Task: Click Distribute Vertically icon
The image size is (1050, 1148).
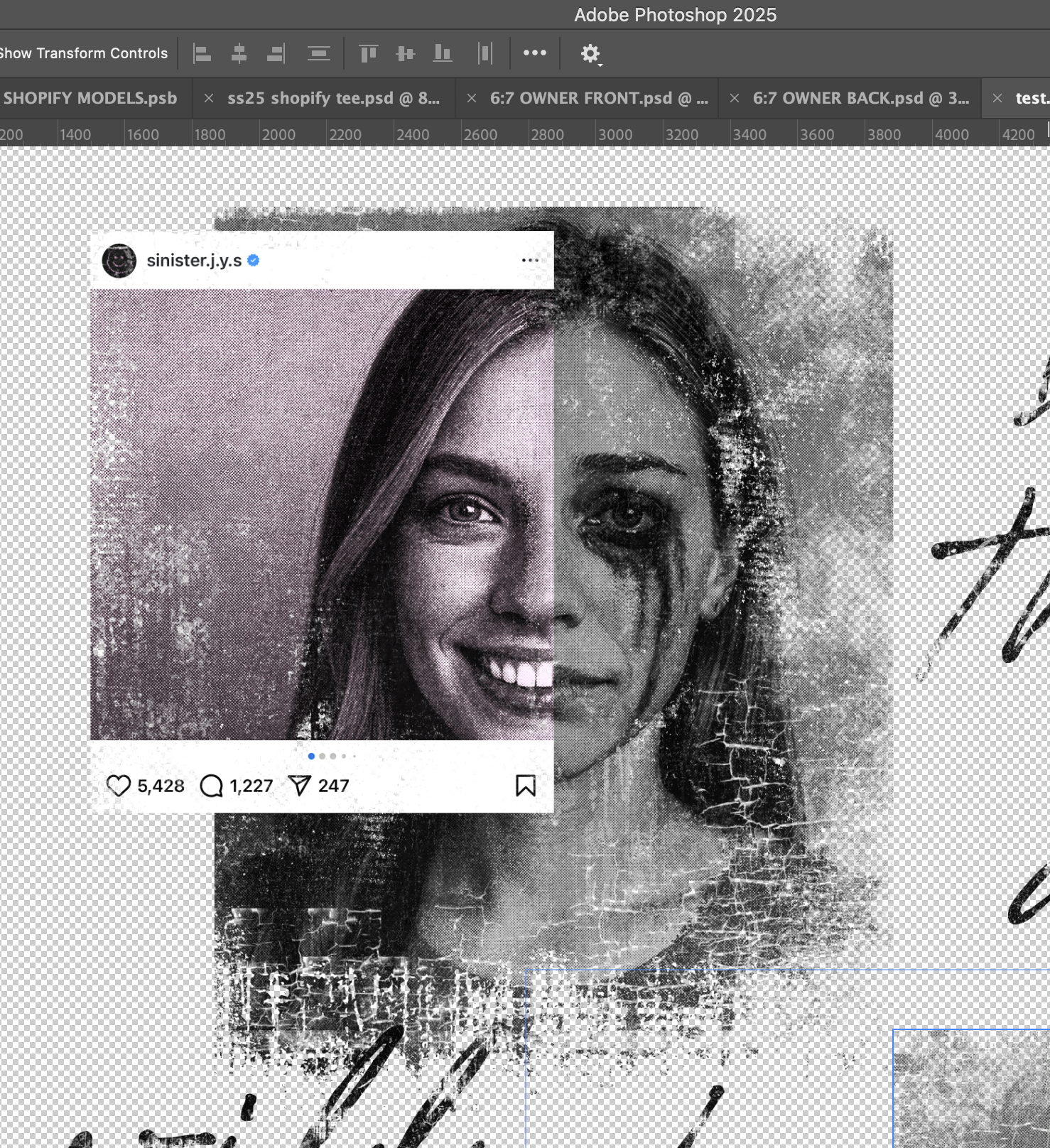Action: 319,53
